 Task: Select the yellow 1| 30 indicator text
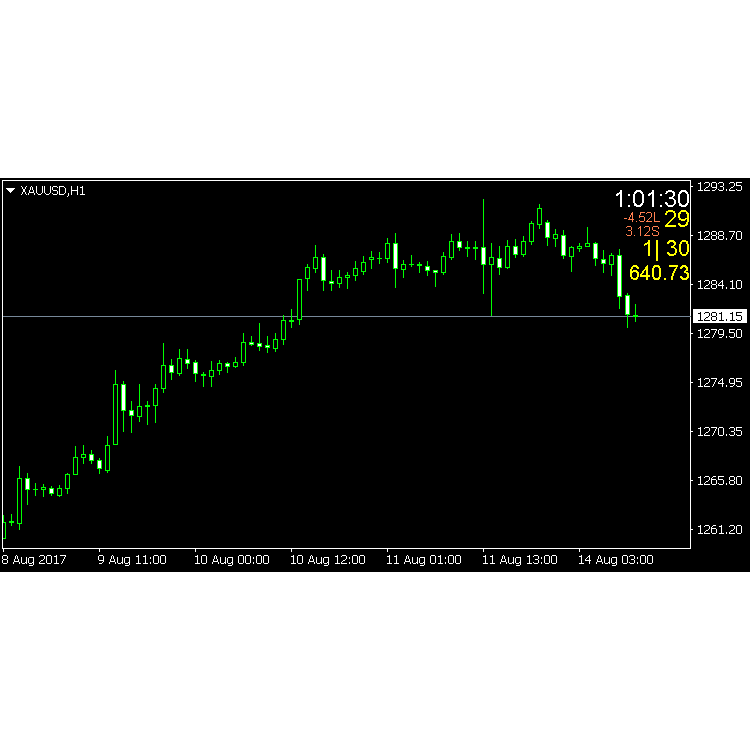tap(666, 248)
